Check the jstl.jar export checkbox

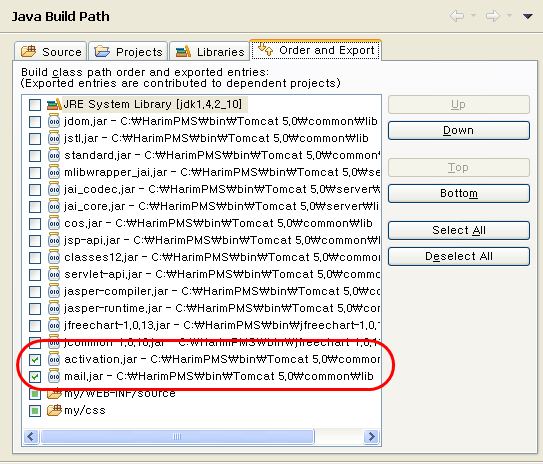tap(35, 139)
